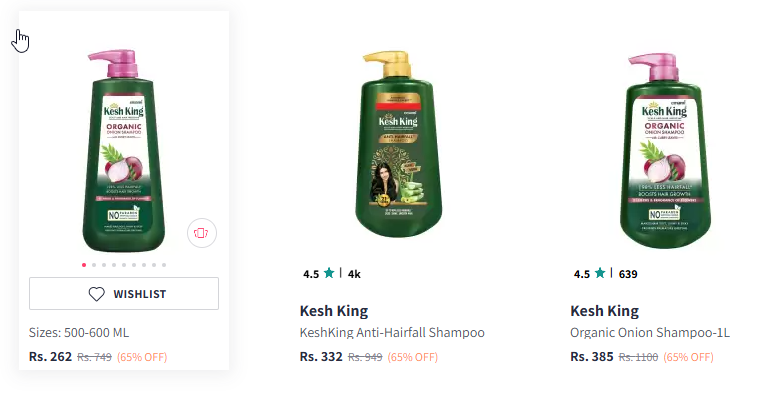Image resolution: width=757 pixels, height=399 pixels.
Task: Click the star icon beside 639 ratings
Action: pos(600,273)
